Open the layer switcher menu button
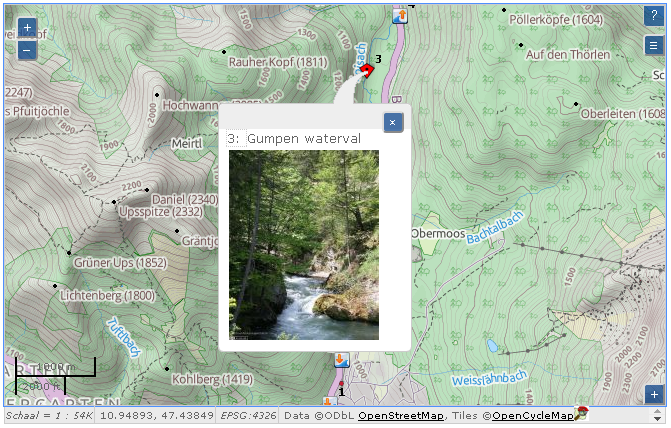671x428 pixels. [x=653, y=45]
